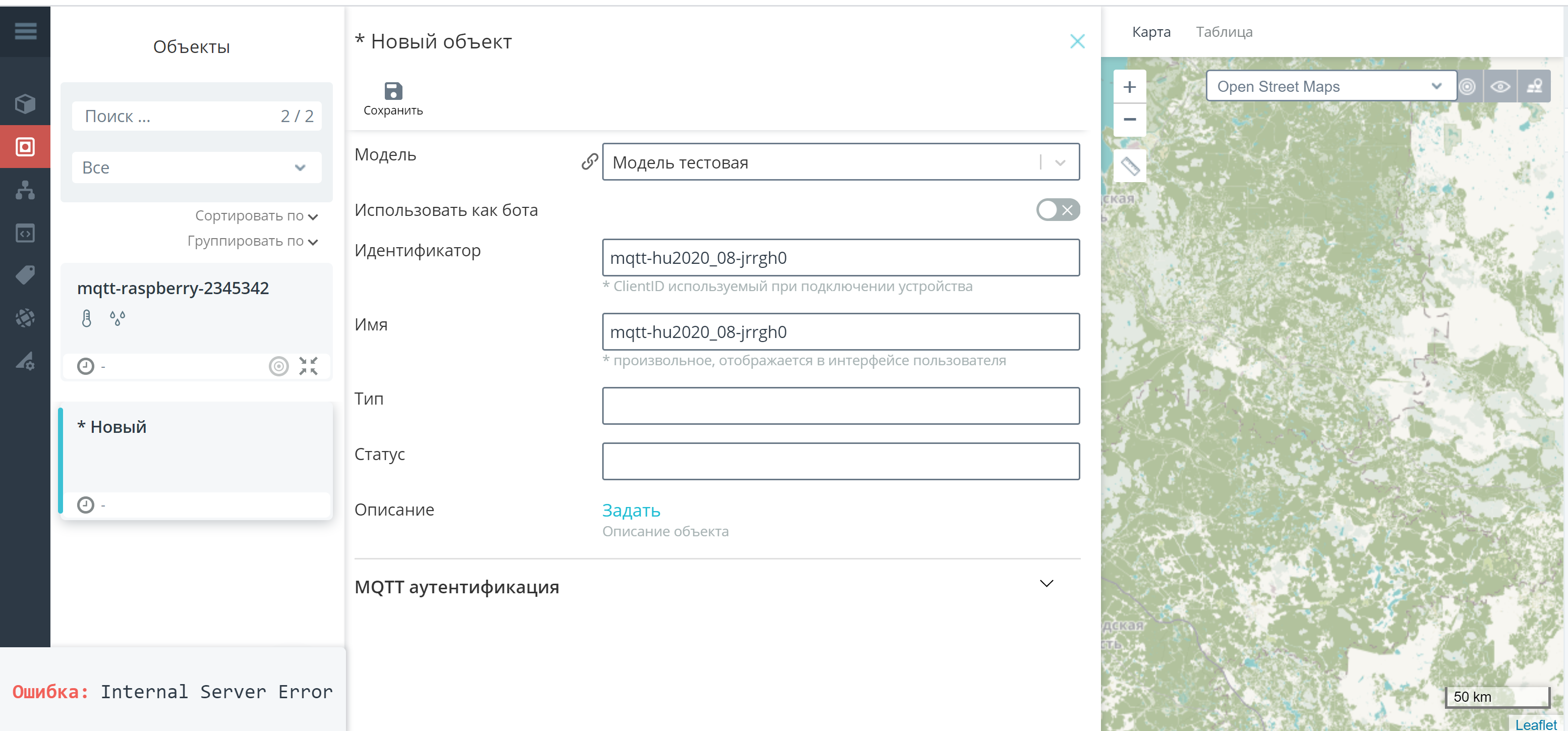
Task: Click target icon on mqtt-raspberry card
Action: click(x=278, y=366)
